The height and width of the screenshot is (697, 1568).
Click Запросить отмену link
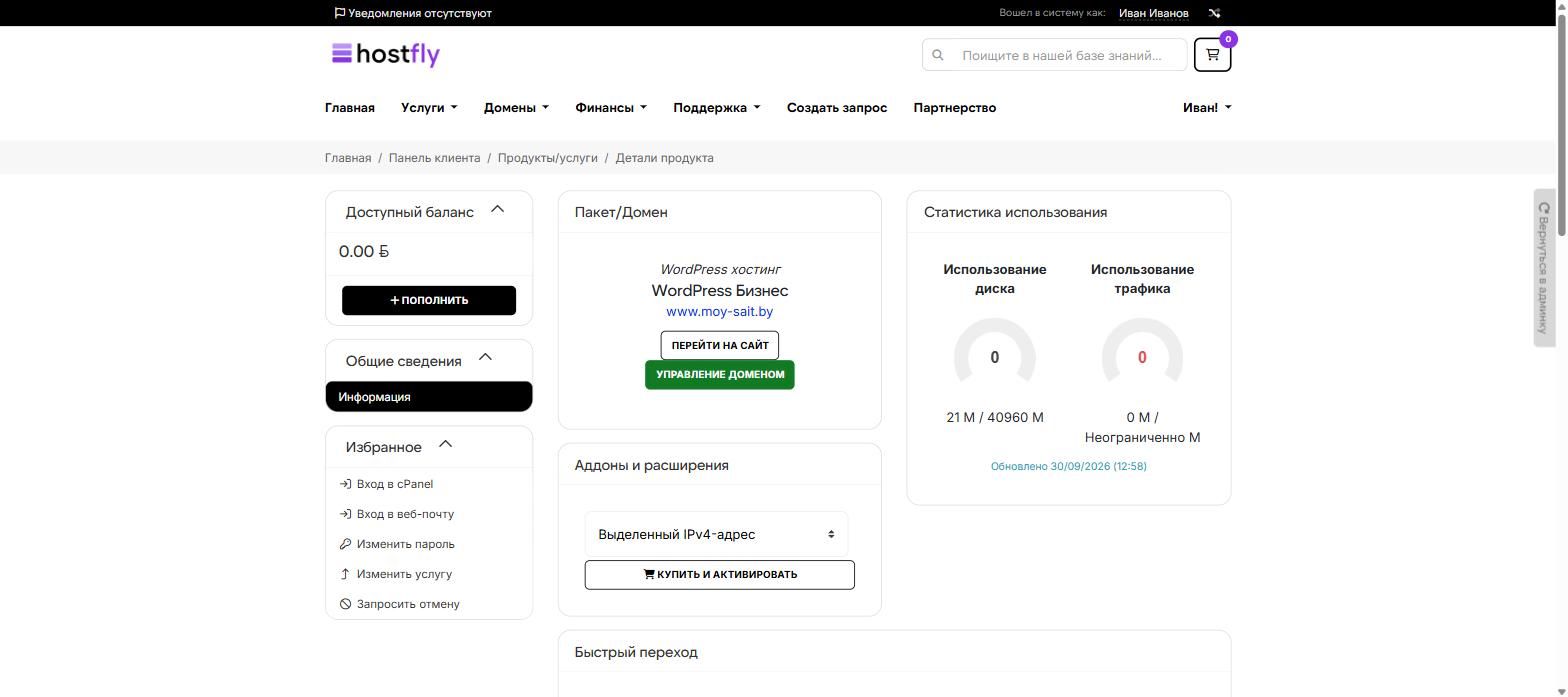(408, 604)
